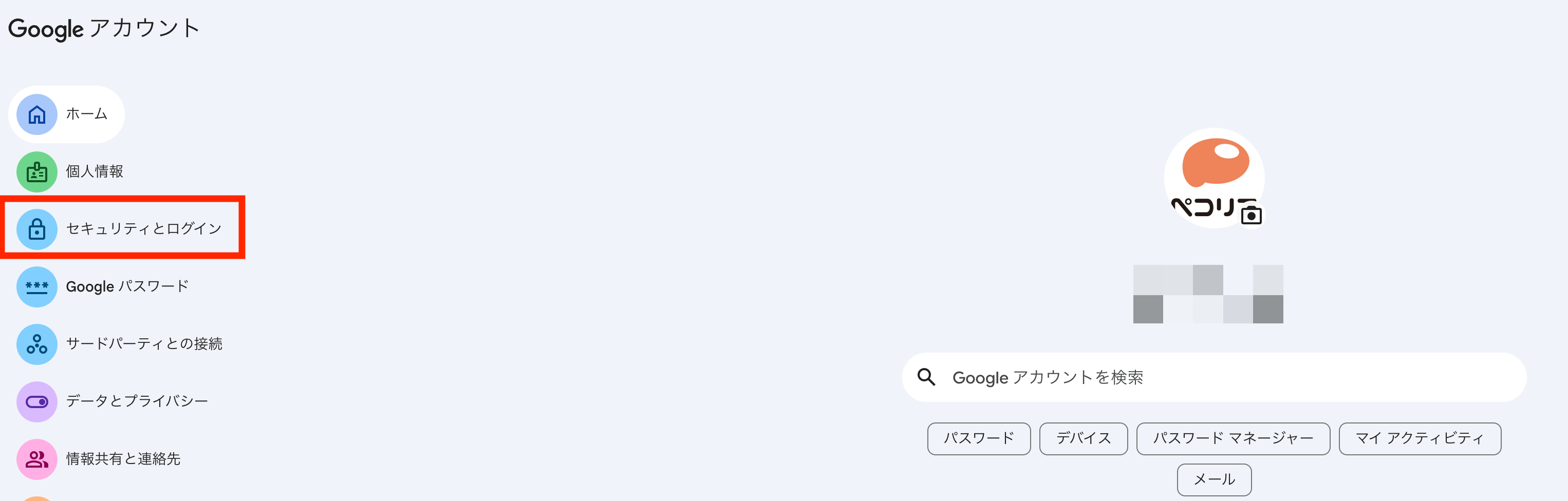Navigate to データとプライバシー
Screen dimensions: 1568x501
point(137,402)
